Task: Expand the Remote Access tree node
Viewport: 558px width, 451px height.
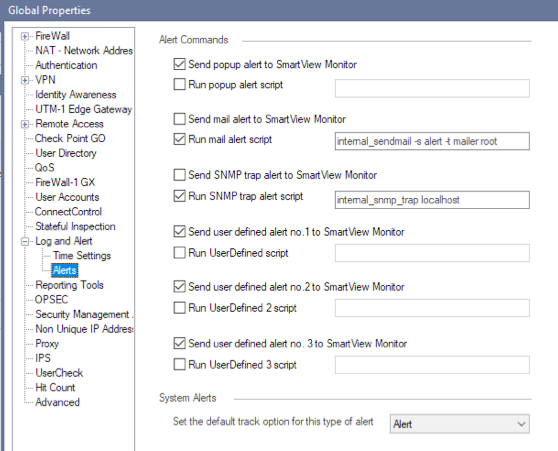Action: (x=25, y=124)
